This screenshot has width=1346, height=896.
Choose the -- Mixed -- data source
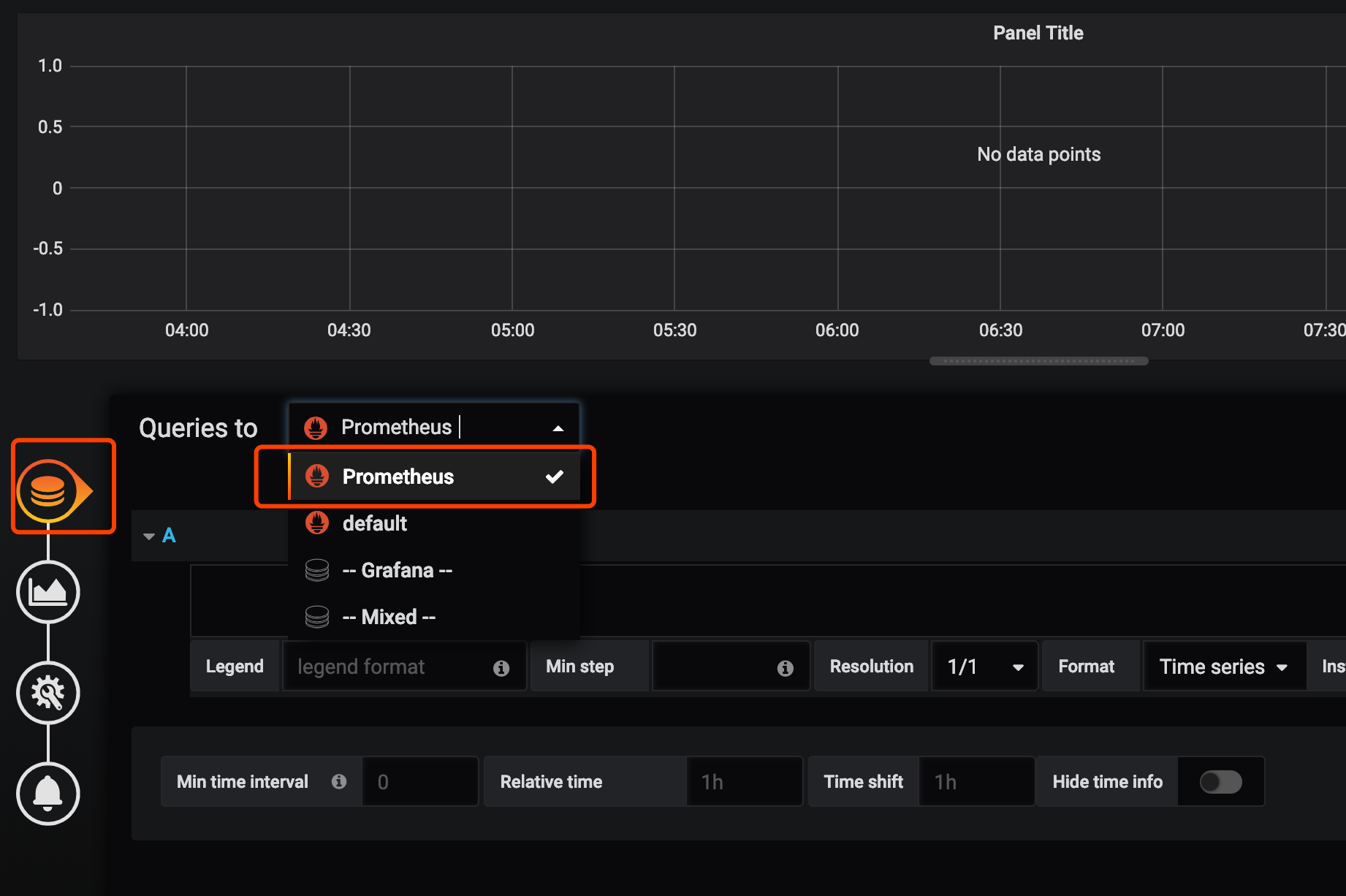coord(389,617)
